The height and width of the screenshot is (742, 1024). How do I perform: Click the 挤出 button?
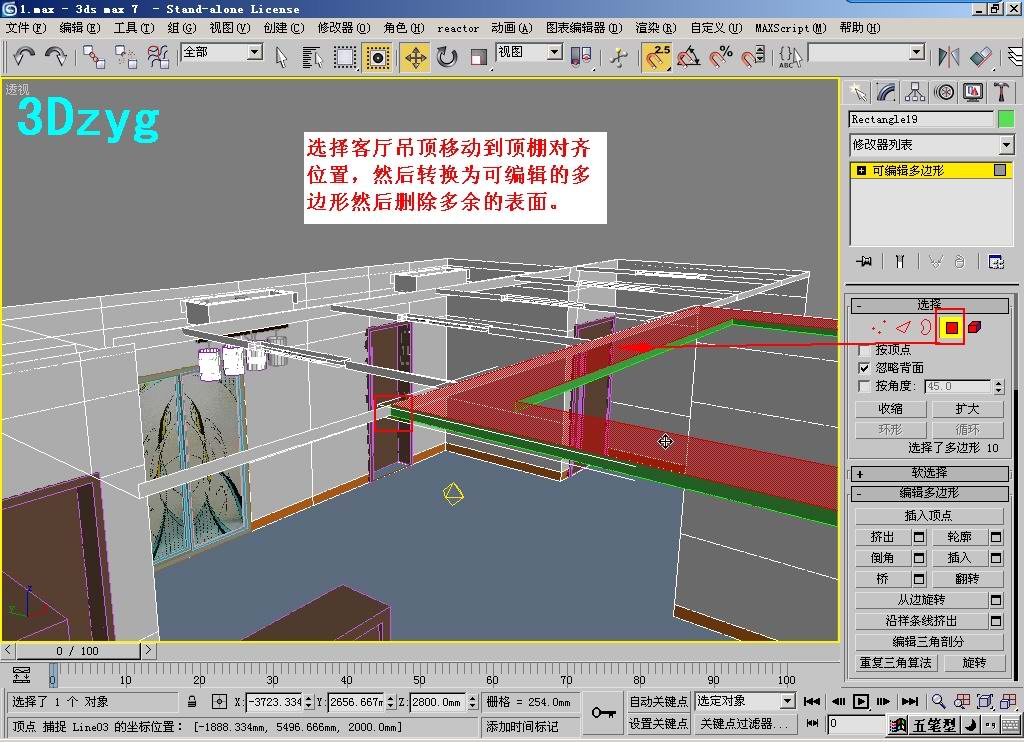click(882, 537)
